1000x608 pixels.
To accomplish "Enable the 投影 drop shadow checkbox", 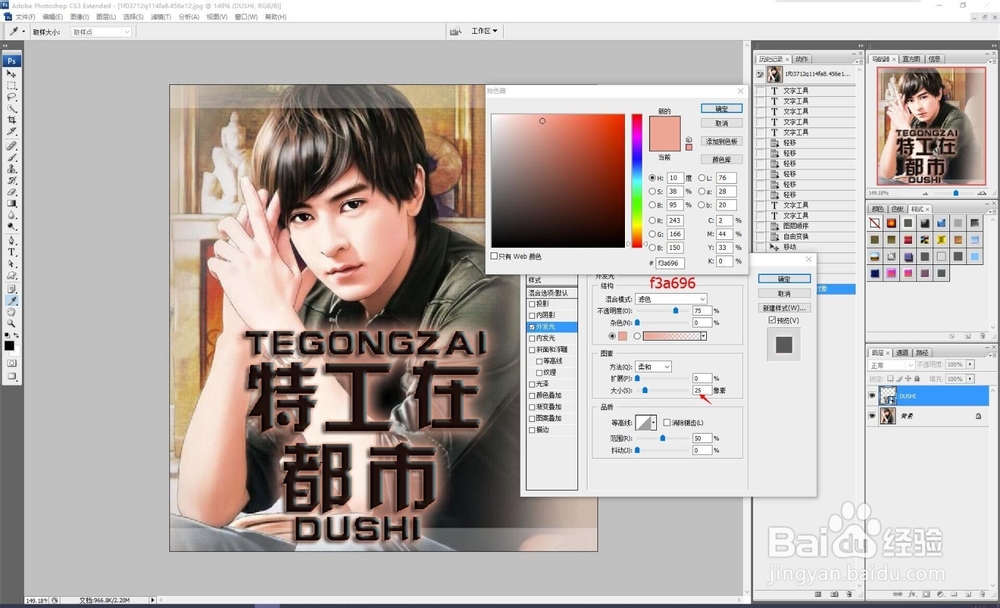I will click(x=532, y=304).
